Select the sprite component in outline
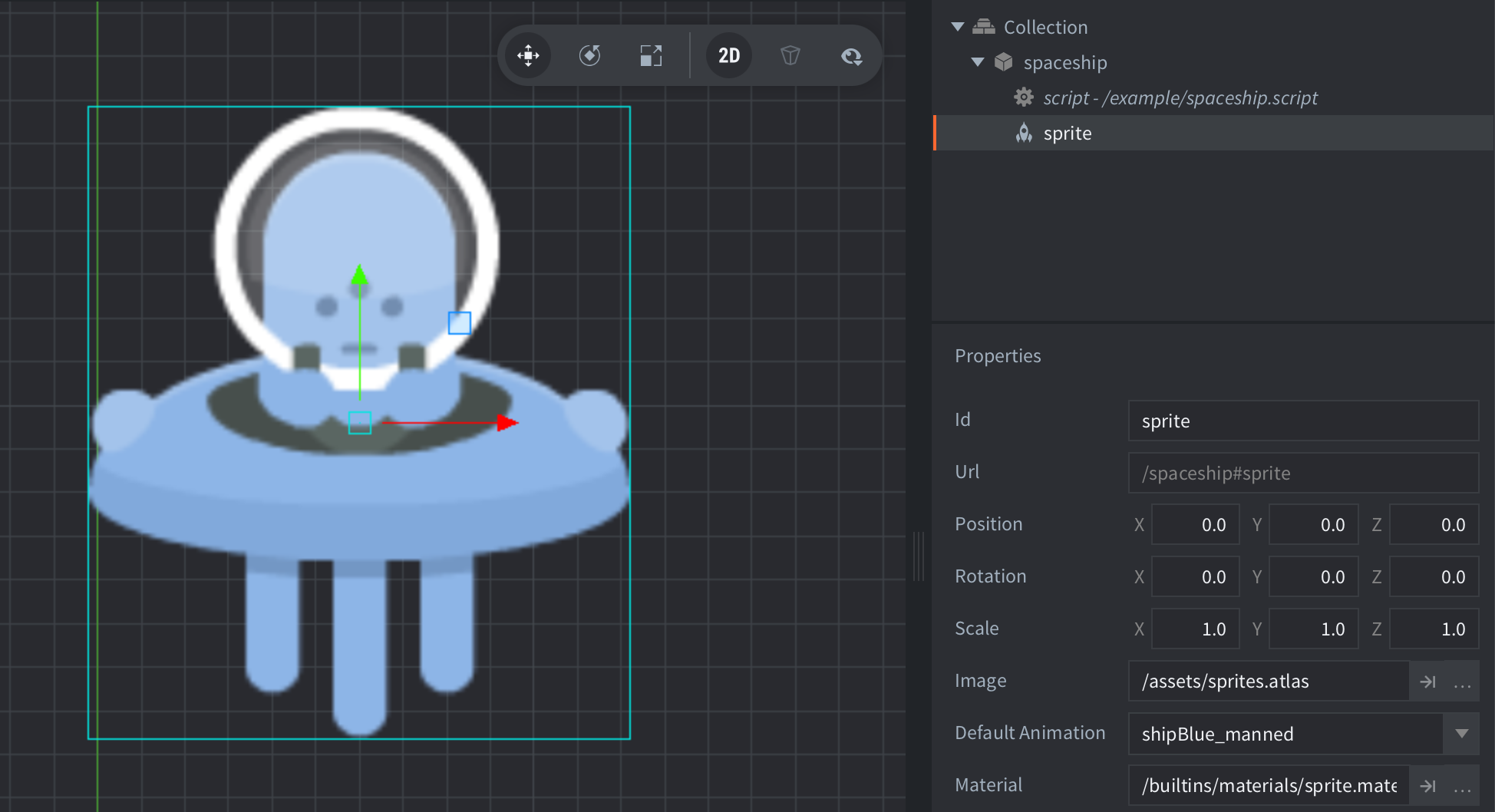 tap(1067, 133)
